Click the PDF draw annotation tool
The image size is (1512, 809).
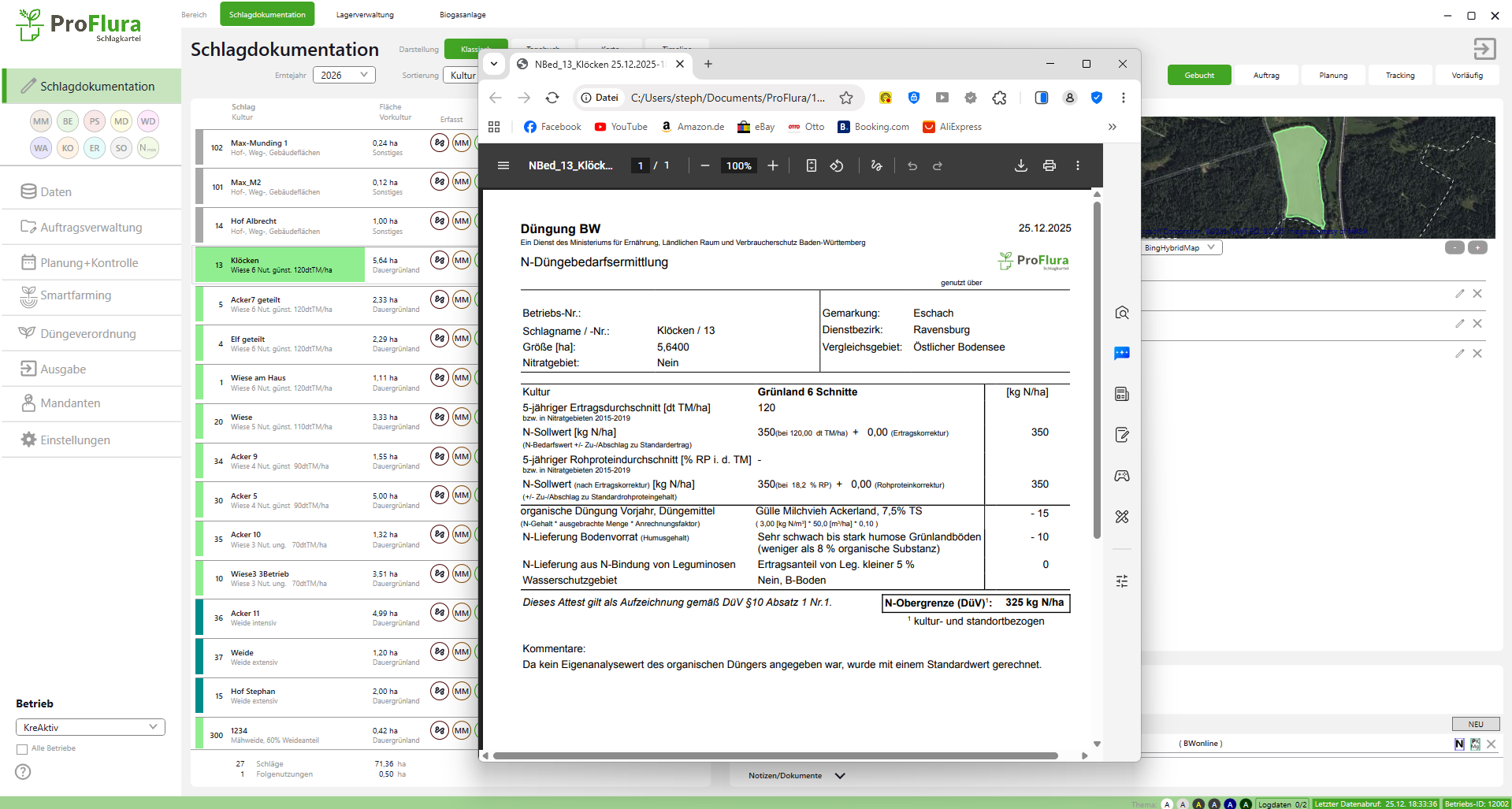point(876,165)
